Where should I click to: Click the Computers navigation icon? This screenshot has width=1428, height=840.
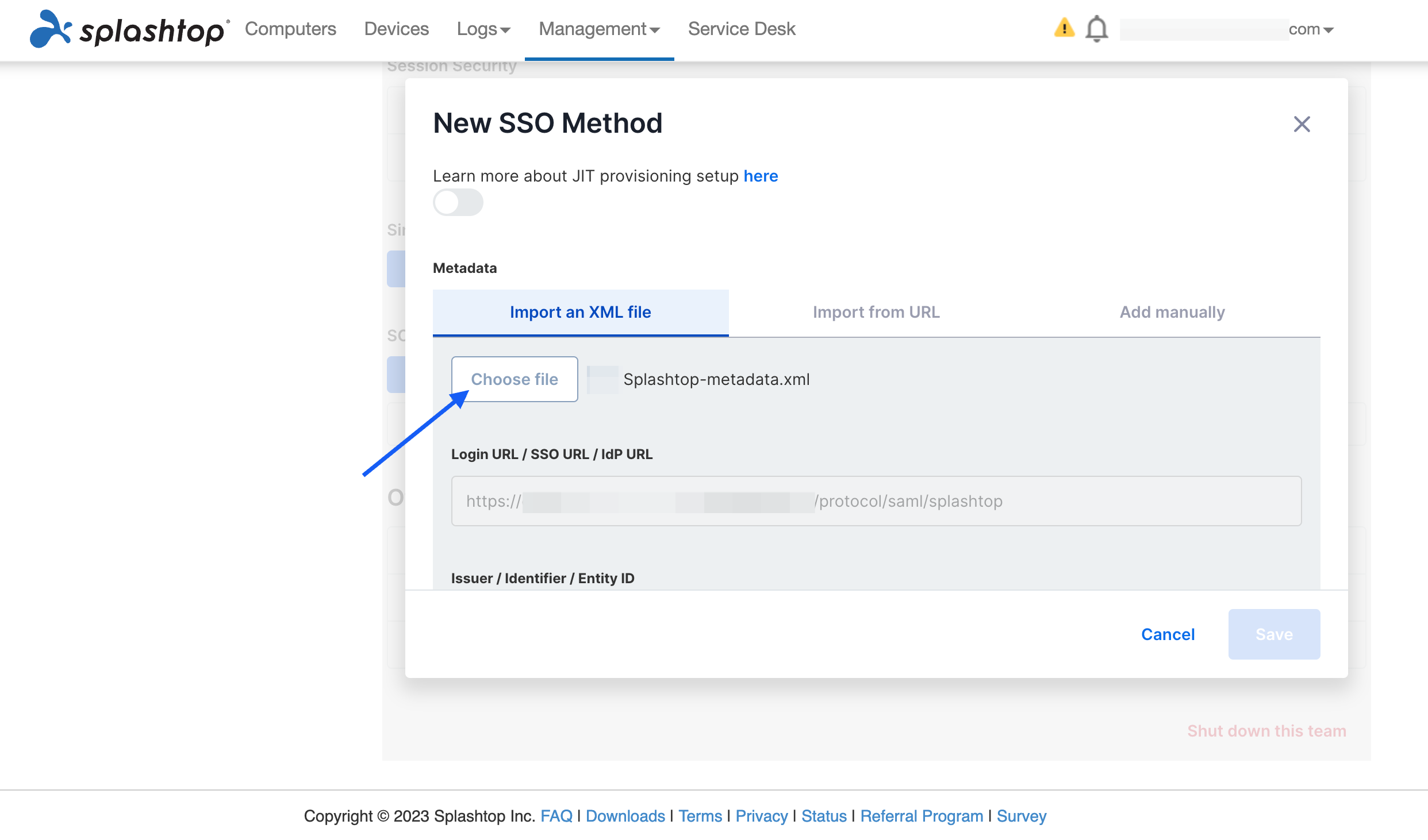(290, 28)
